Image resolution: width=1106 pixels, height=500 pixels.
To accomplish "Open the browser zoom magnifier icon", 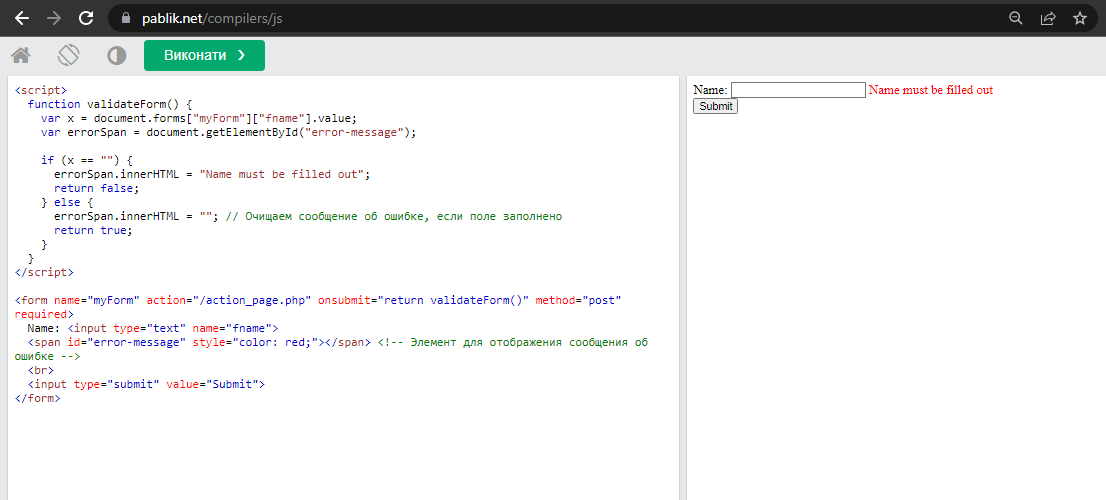I will 1015,18.
